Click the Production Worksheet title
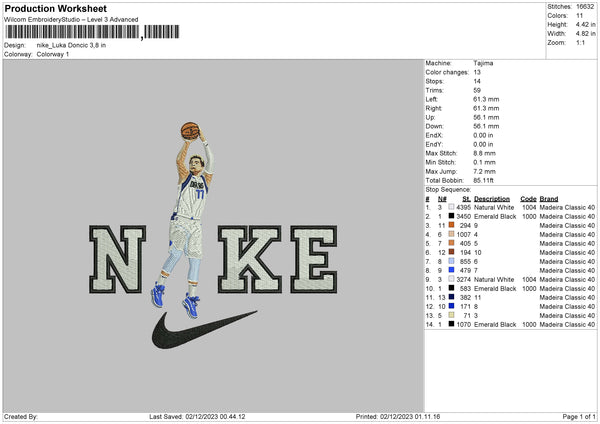600x424 pixels. tap(55, 8)
